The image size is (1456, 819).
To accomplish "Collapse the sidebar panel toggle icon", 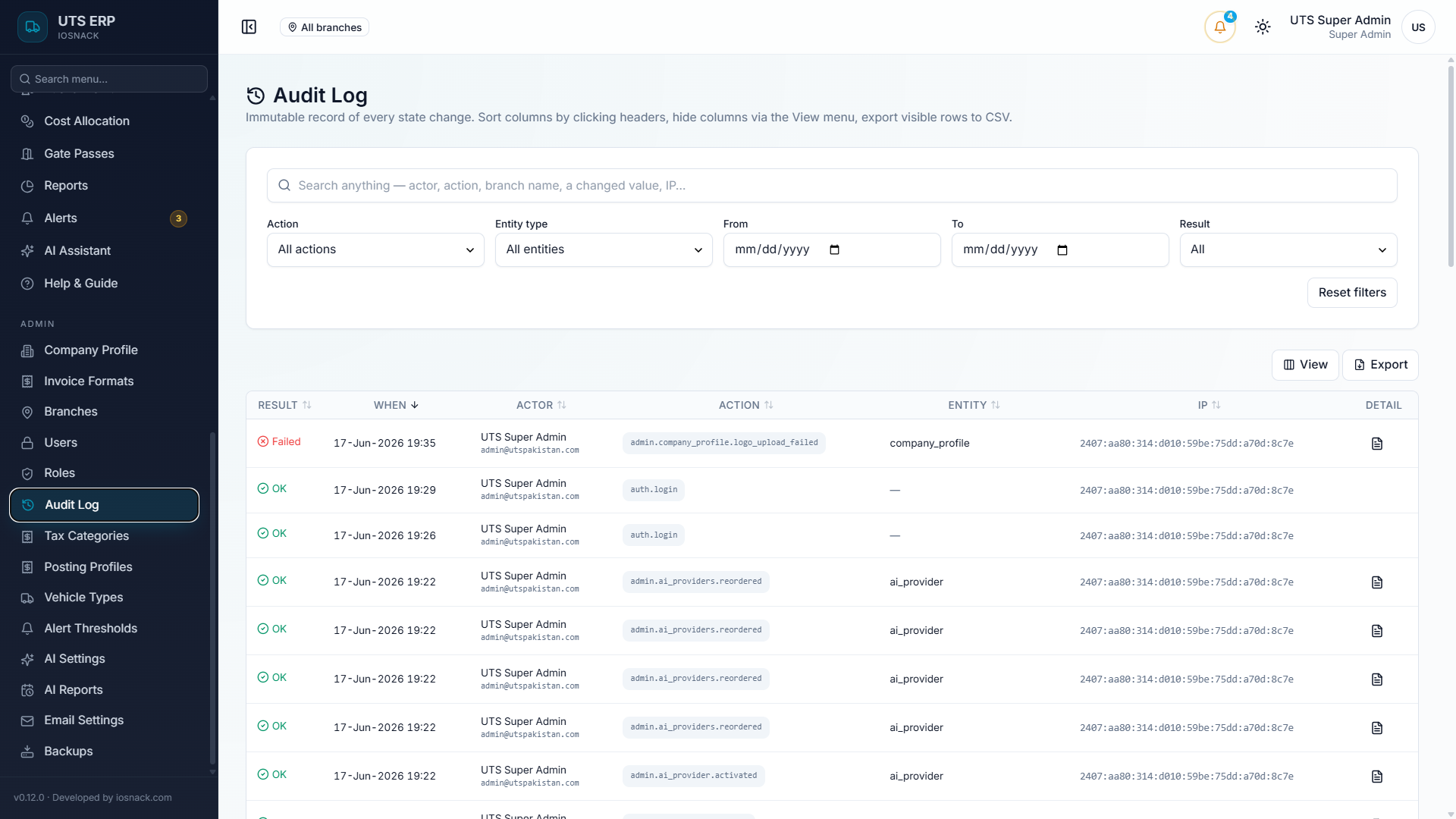I will tap(249, 27).
